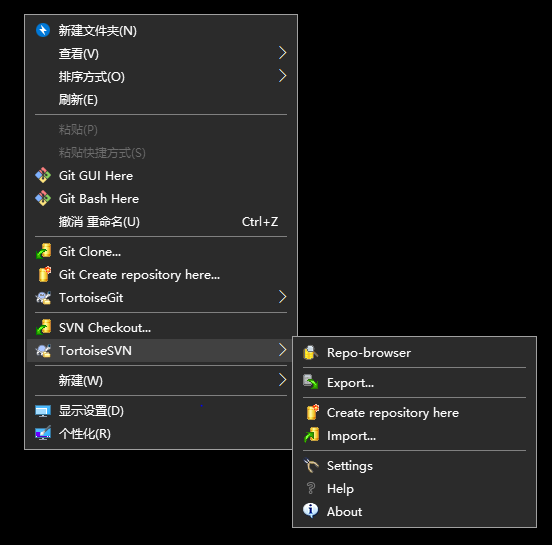Click the blue icon beside 新建文件夹(N)

pos(43,30)
